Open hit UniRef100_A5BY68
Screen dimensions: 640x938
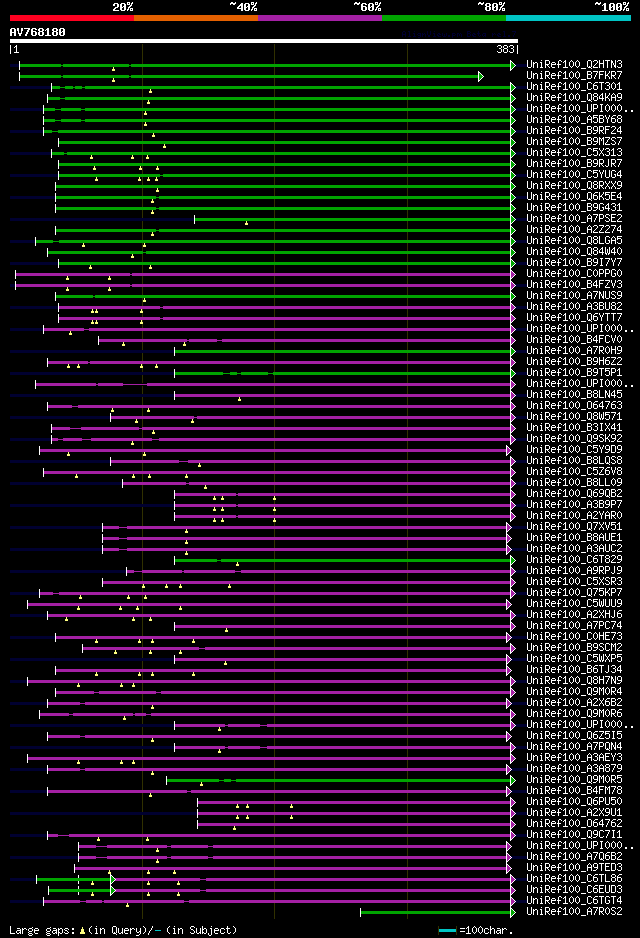574,120
